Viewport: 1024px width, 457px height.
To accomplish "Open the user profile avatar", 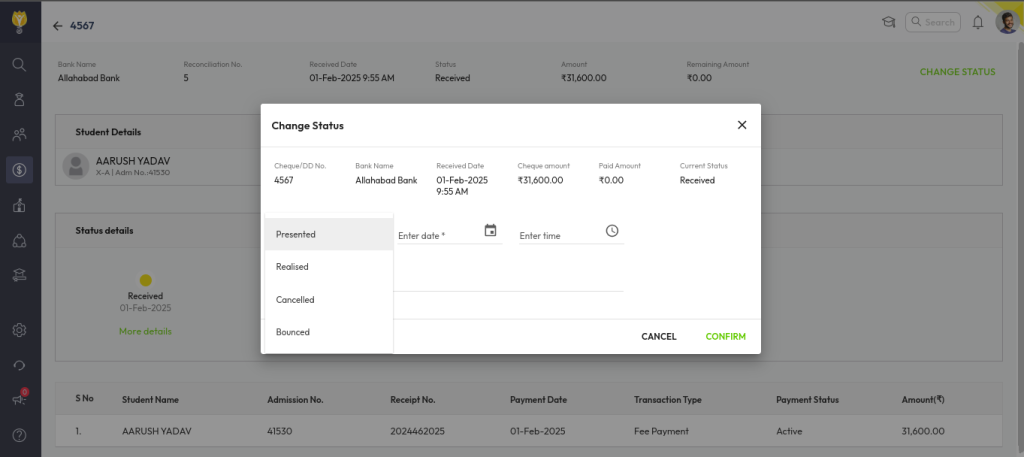I will point(1006,22).
